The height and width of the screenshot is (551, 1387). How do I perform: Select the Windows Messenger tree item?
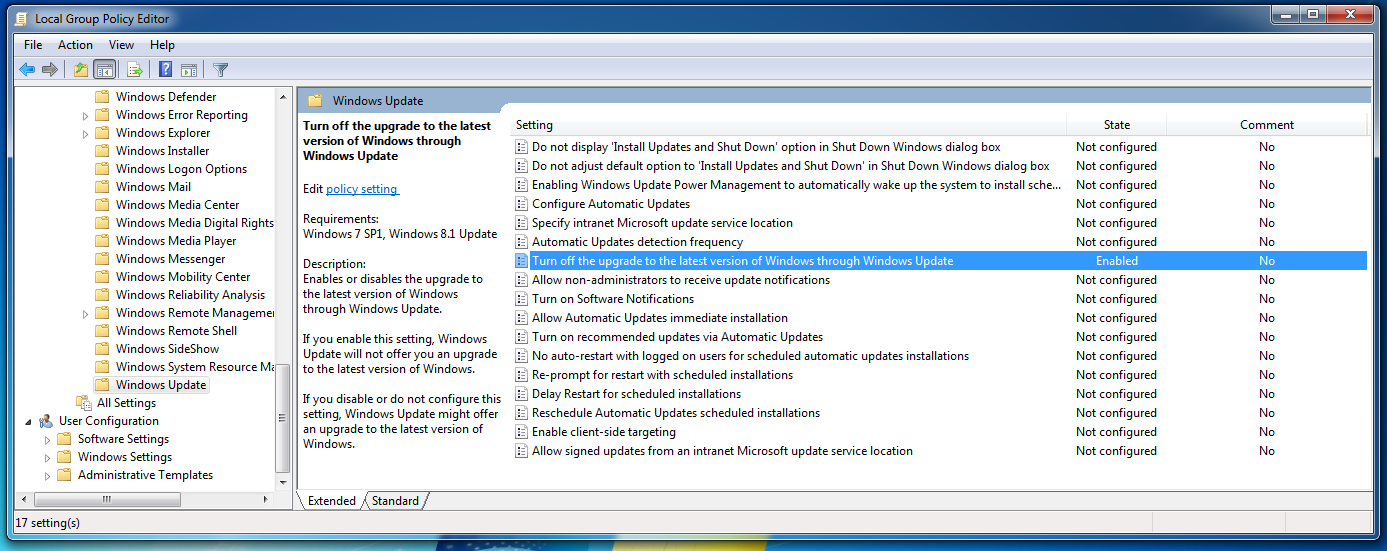click(x=170, y=259)
